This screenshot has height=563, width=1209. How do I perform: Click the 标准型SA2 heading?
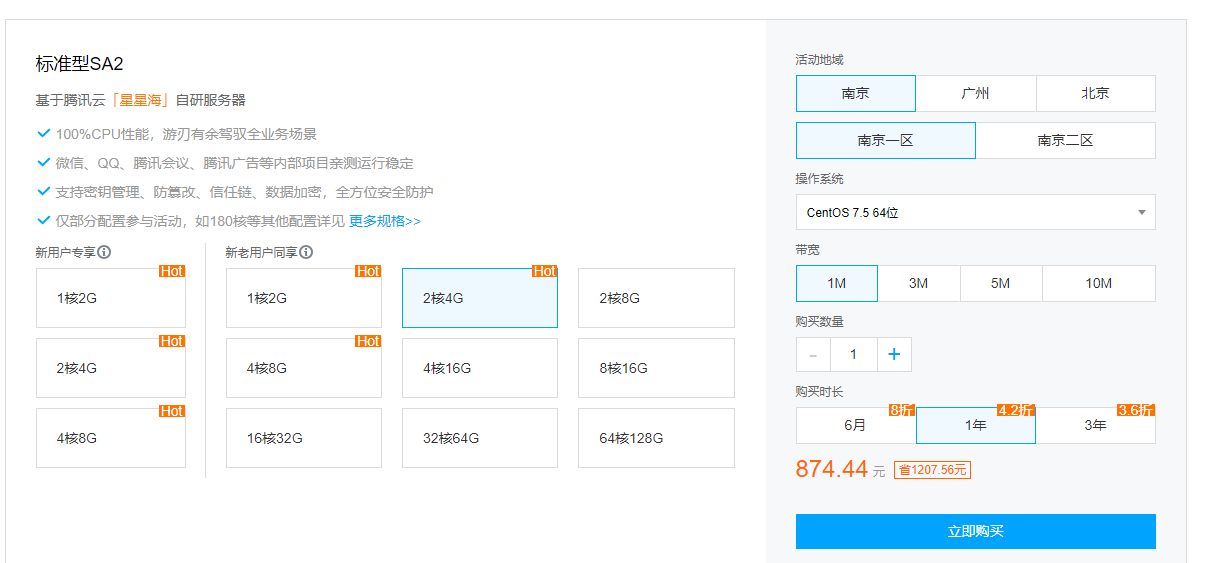(80, 64)
